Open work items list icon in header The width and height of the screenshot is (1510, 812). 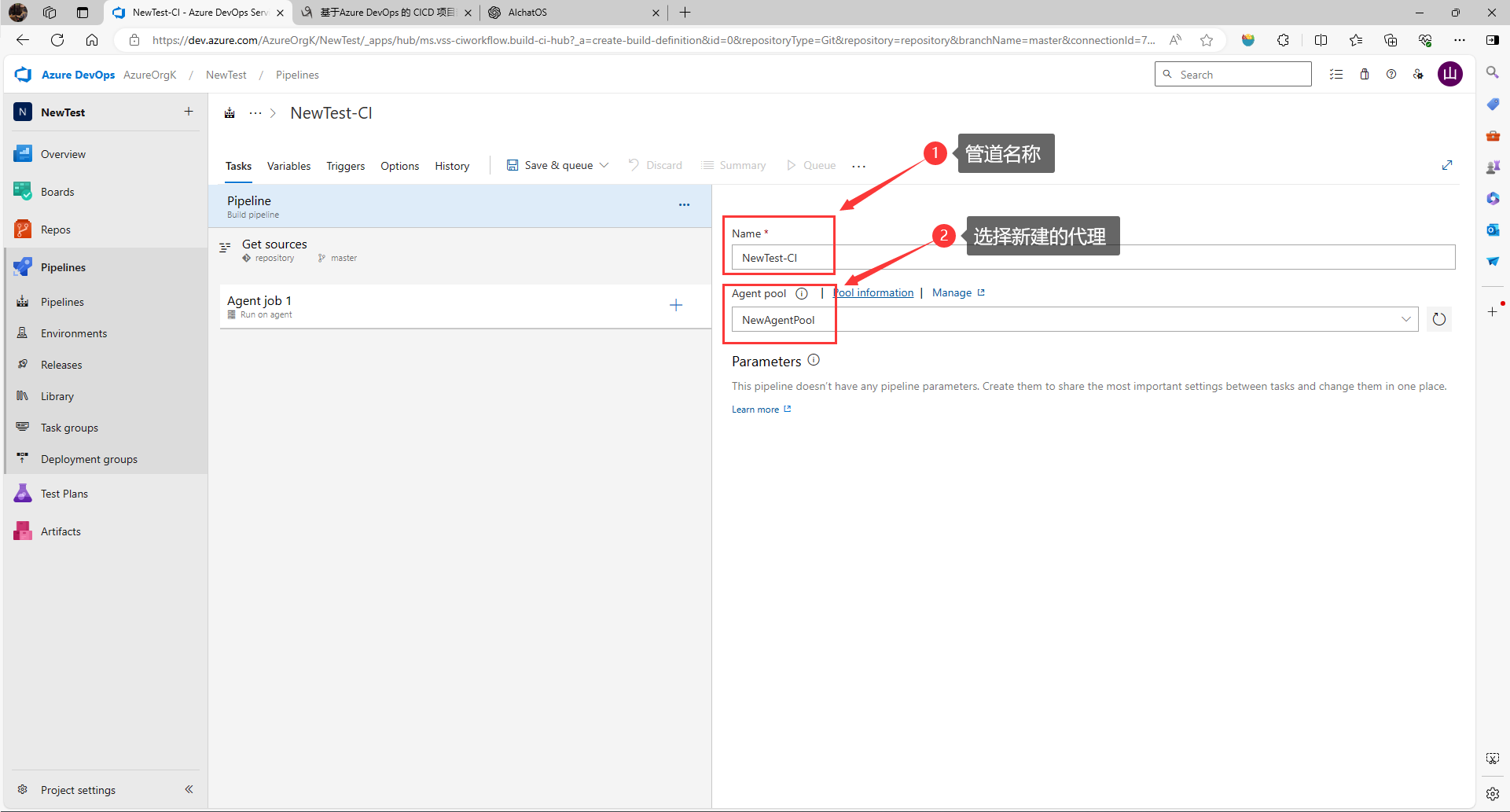coord(1336,75)
